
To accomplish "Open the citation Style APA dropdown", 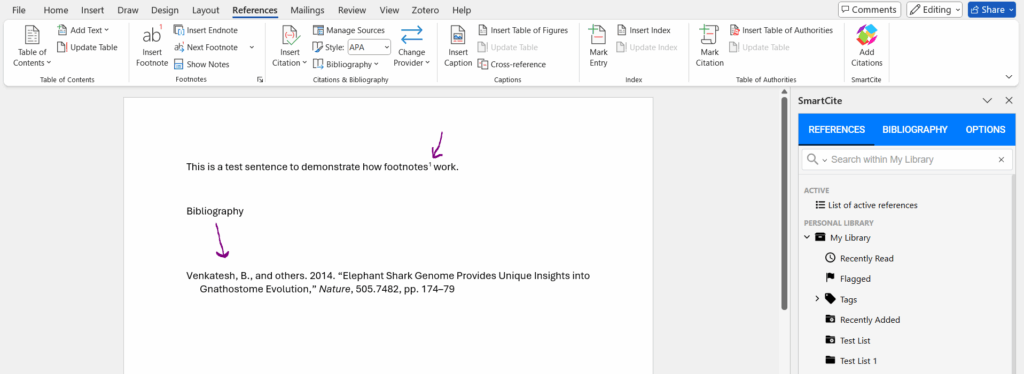I will 369,47.
